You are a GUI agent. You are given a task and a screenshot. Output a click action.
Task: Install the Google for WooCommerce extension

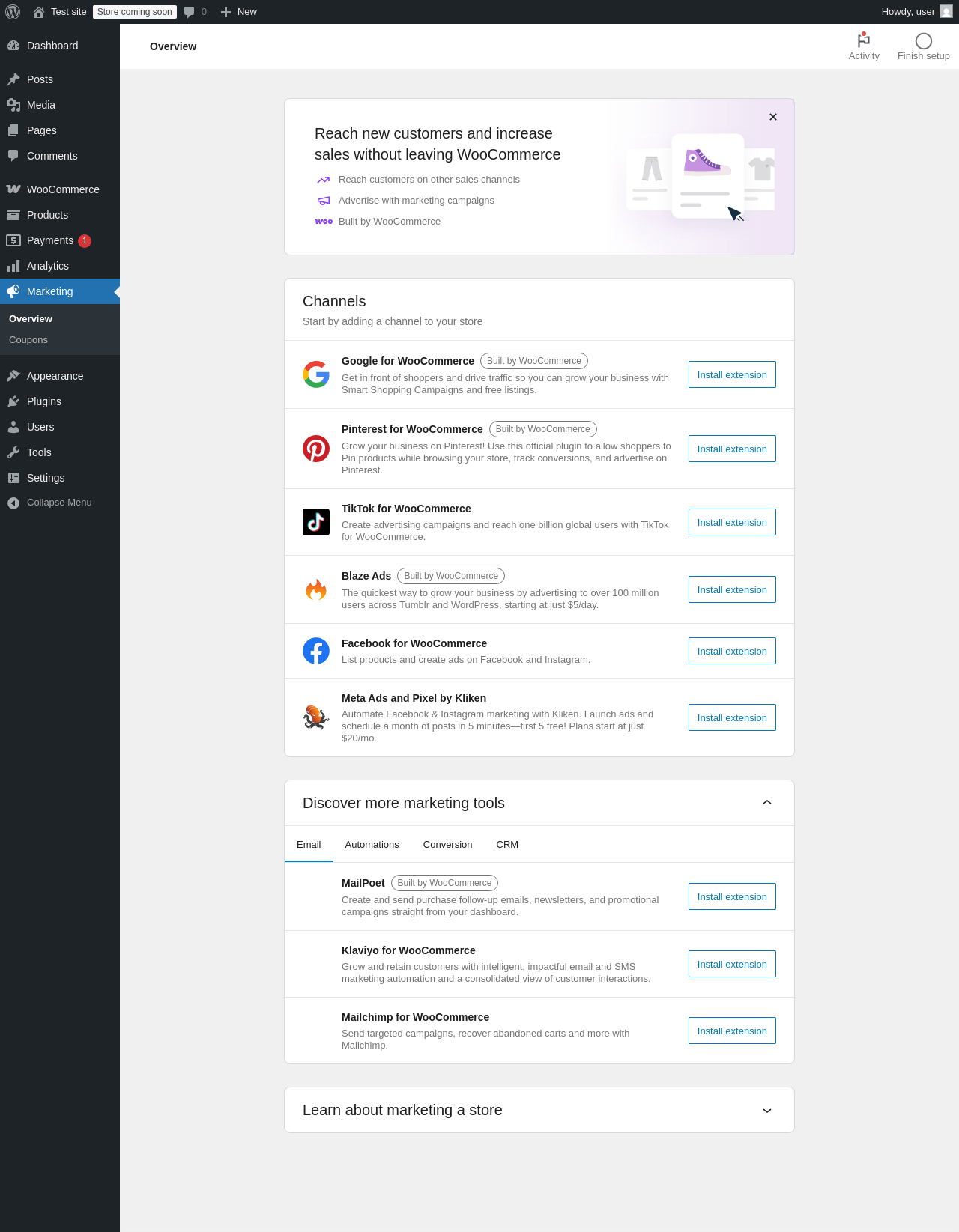click(732, 374)
